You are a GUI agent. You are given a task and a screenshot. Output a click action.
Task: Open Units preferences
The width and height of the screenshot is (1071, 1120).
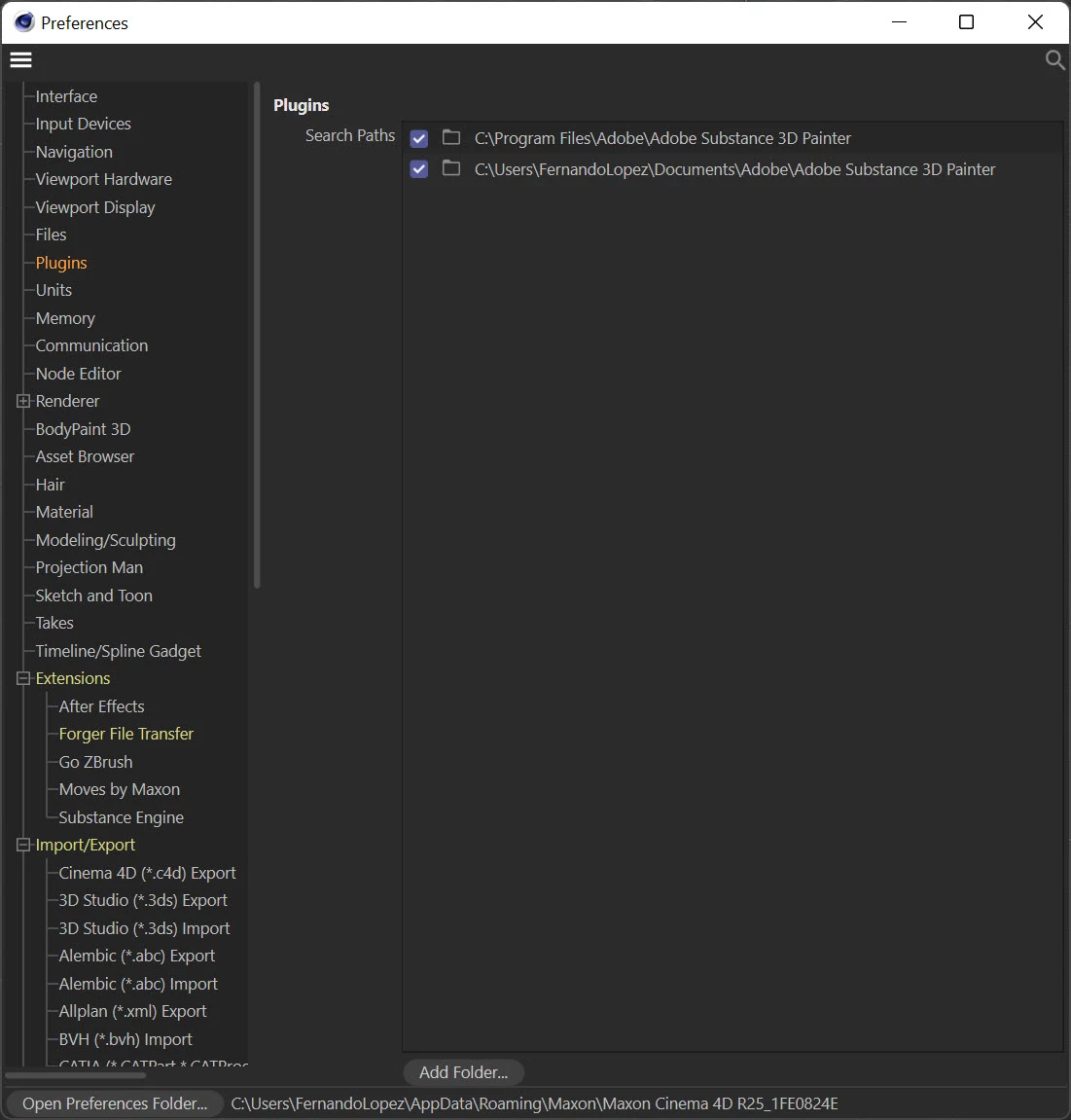54,290
